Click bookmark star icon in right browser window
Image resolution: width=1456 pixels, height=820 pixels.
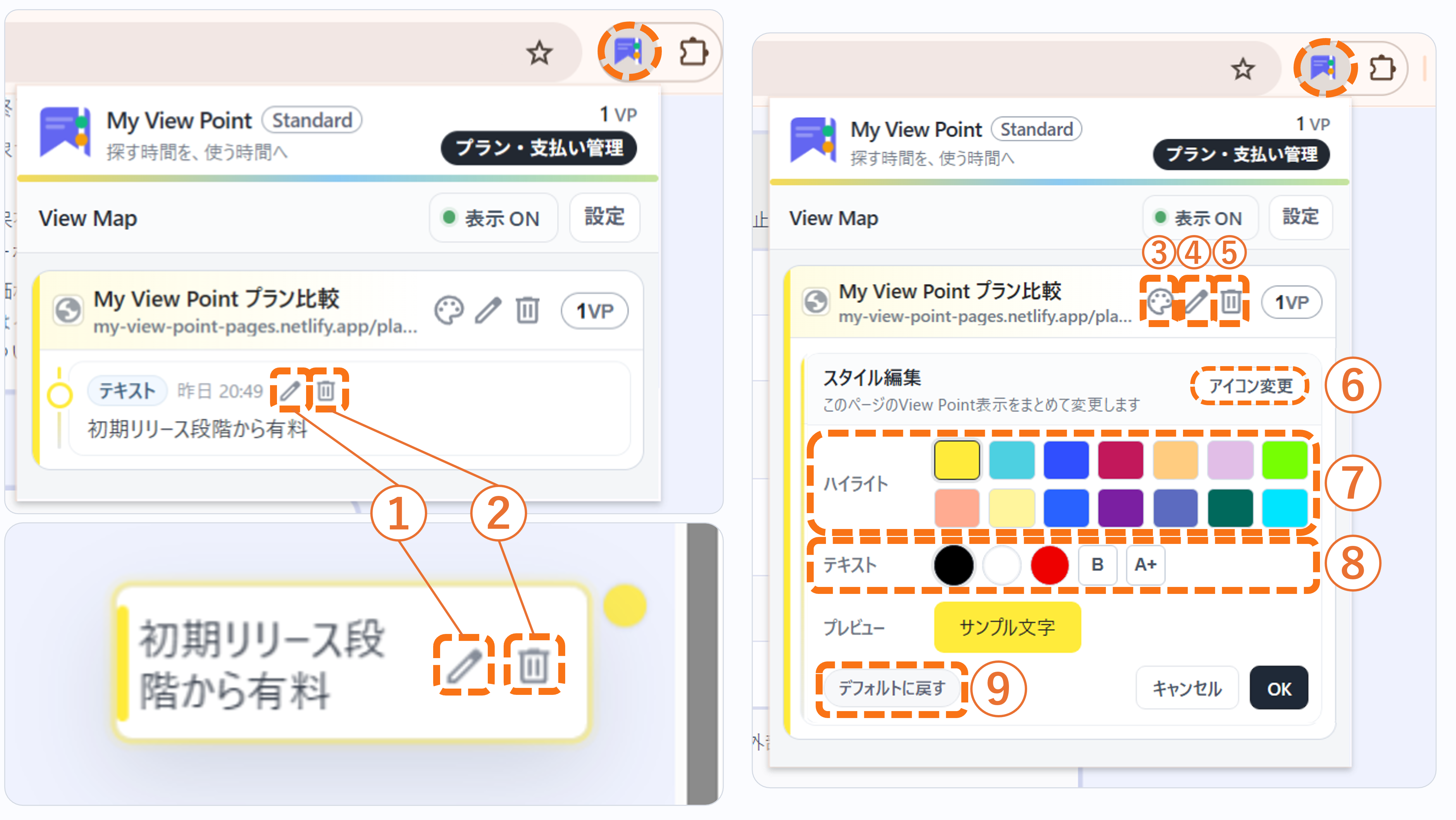(1242, 69)
